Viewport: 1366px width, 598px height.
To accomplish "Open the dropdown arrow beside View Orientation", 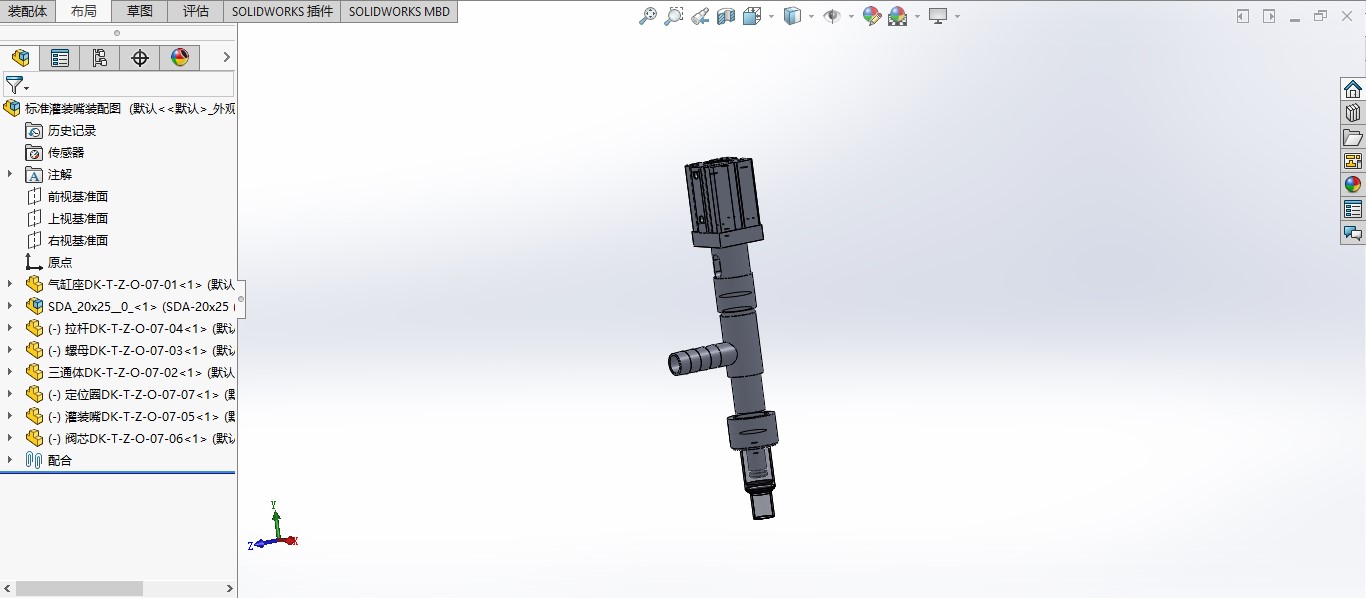I will pos(771,16).
